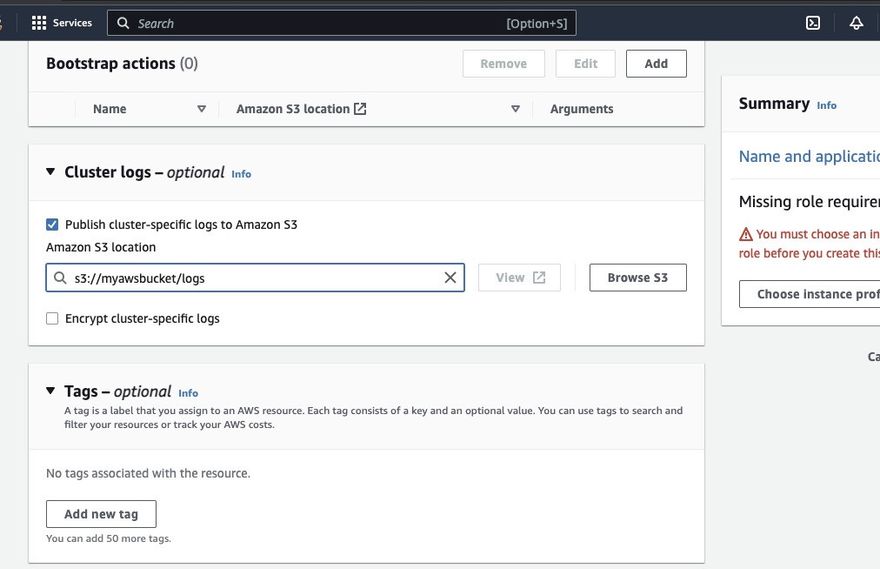Add a new bootstrap action

coord(656,63)
